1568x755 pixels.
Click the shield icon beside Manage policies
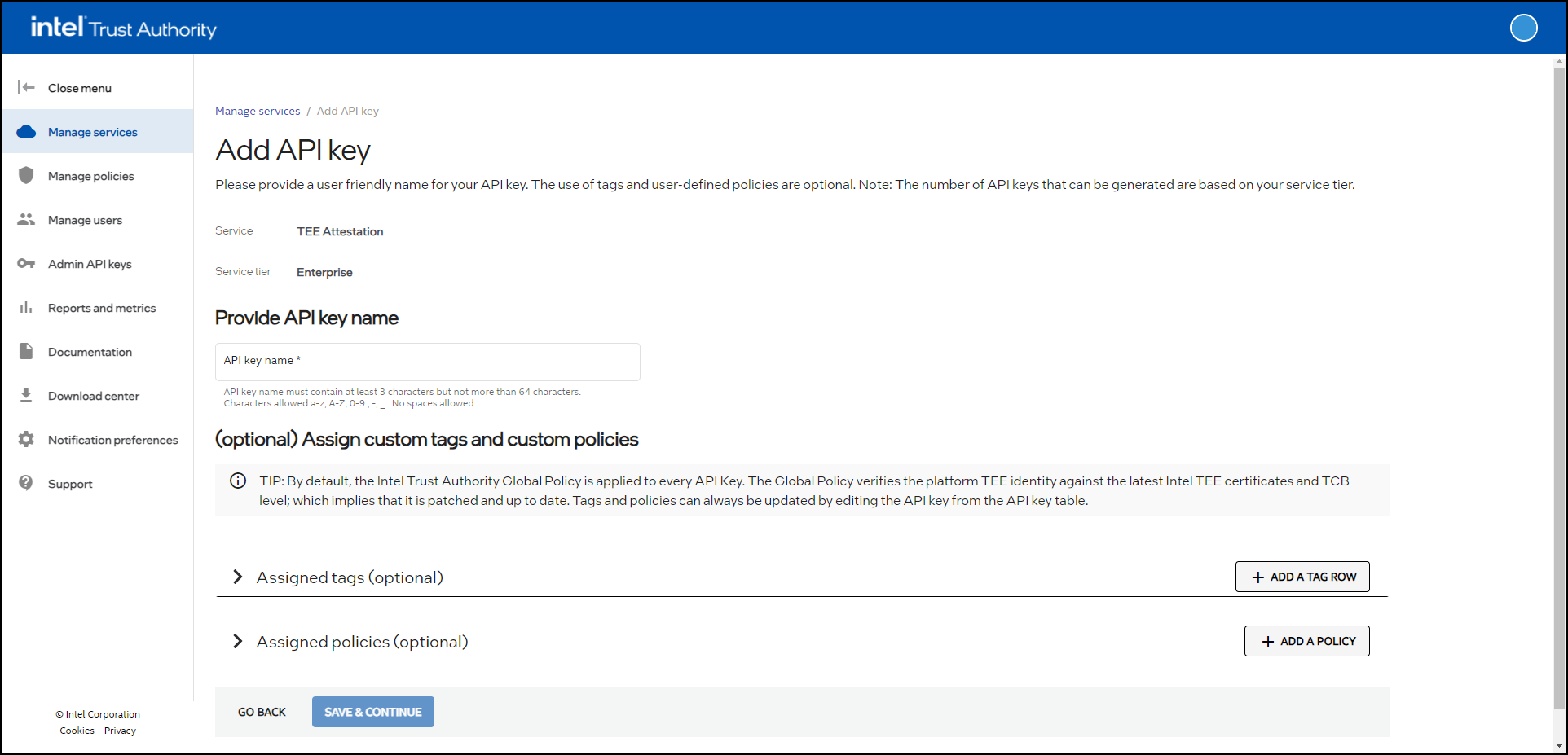click(x=26, y=175)
